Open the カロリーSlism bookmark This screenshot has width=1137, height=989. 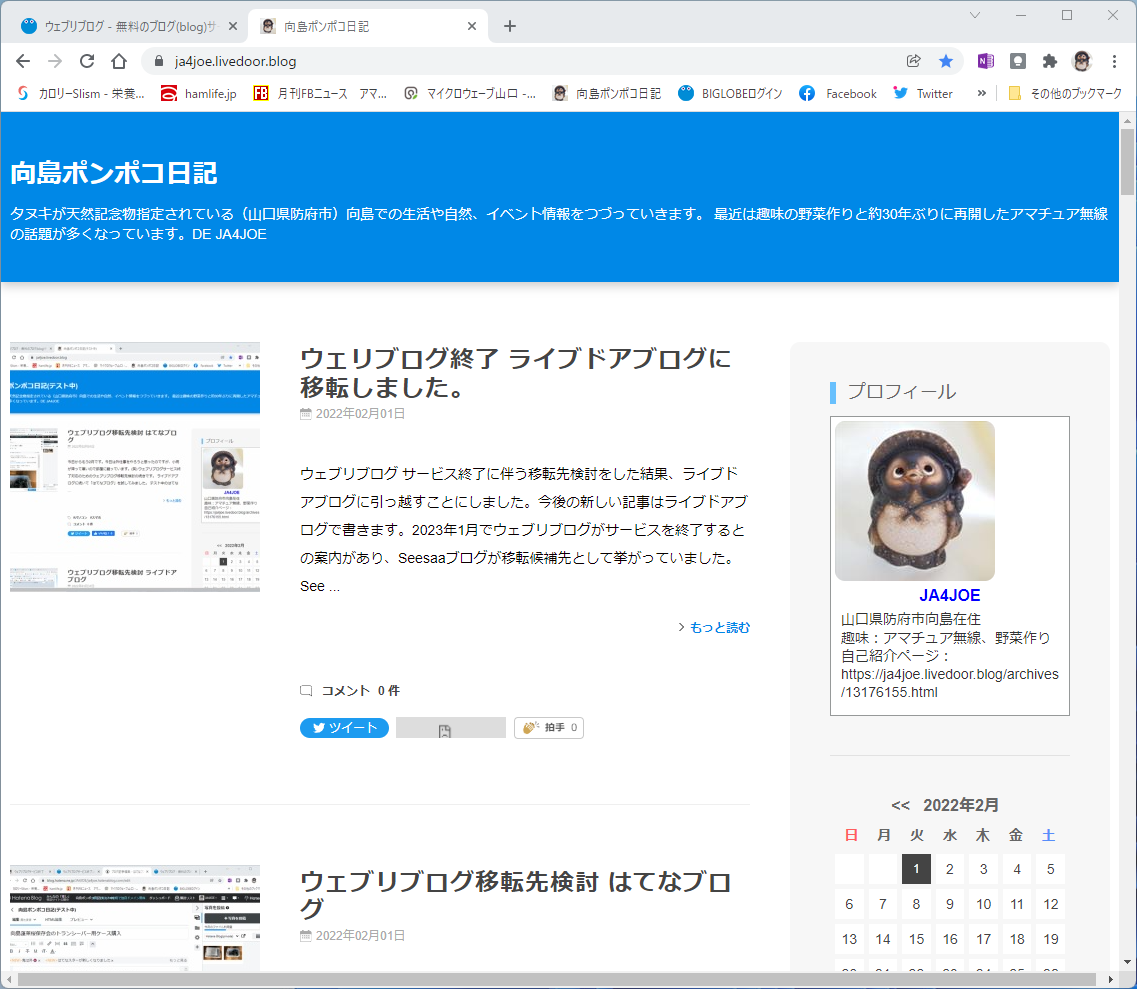click(x=80, y=94)
